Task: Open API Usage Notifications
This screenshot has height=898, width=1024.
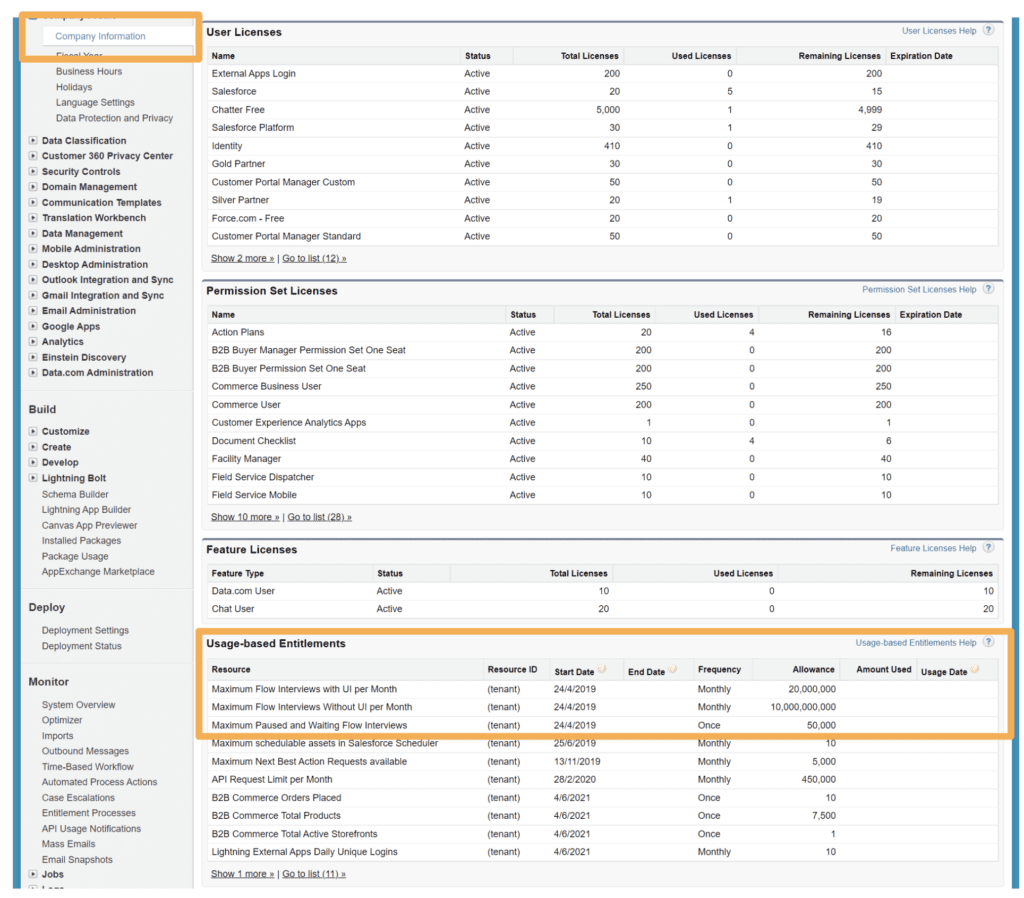Action: pos(91,829)
